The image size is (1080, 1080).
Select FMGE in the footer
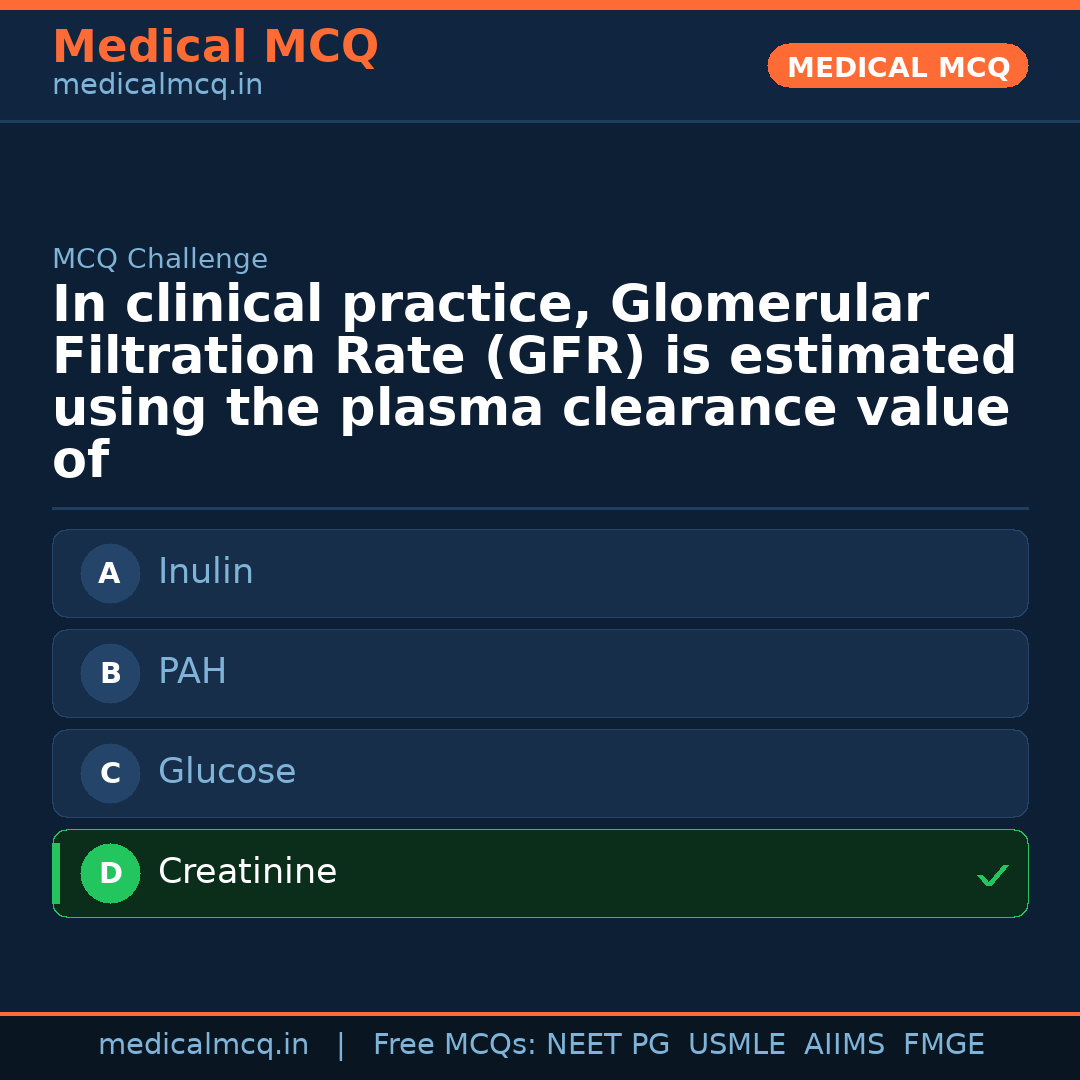tap(944, 1045)
